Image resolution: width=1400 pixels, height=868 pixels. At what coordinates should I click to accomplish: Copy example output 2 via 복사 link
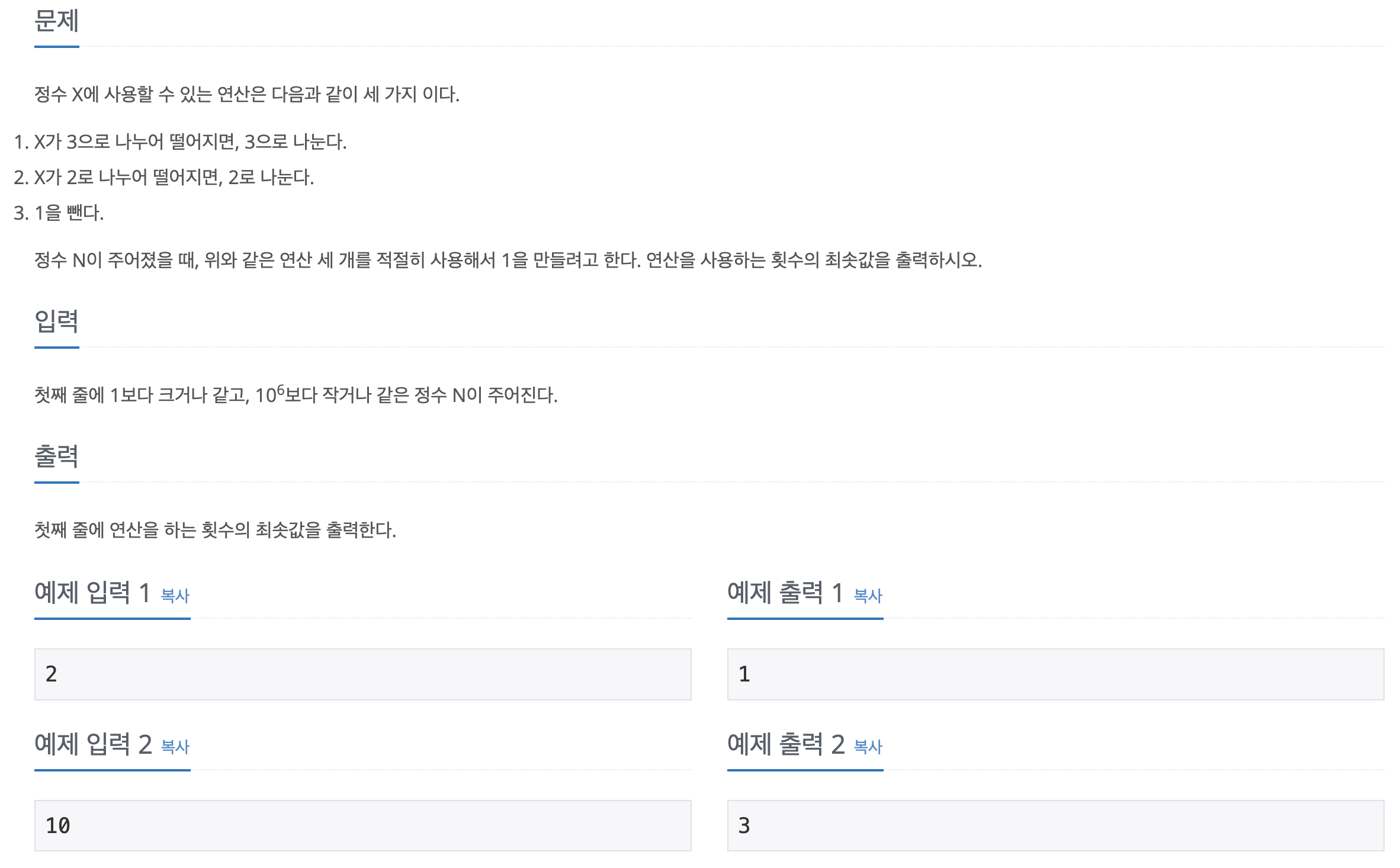(x=868, y=747)
